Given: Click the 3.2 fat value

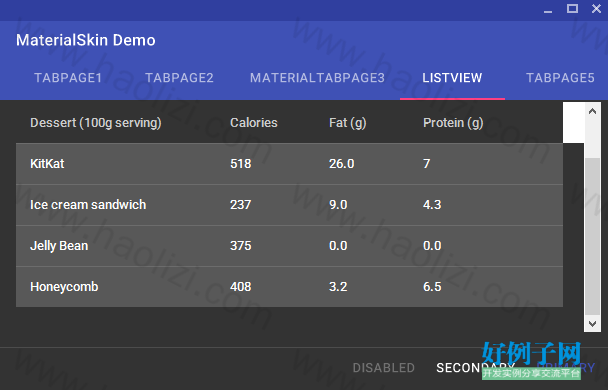Looking at the screenshot, I should pyautogui.click(x=338, y=287).
